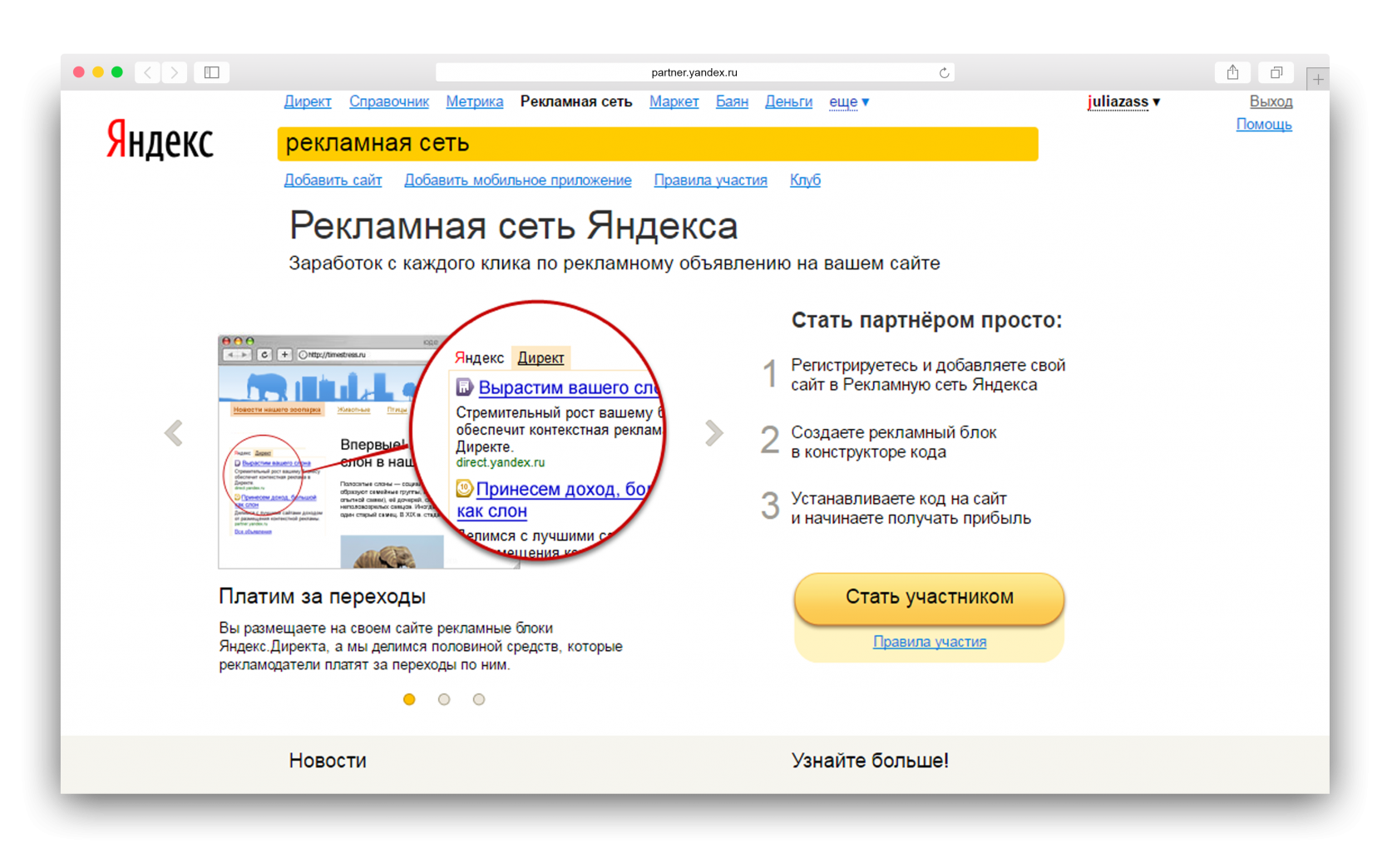Click the partner.yandex.ru address bar

694,72
